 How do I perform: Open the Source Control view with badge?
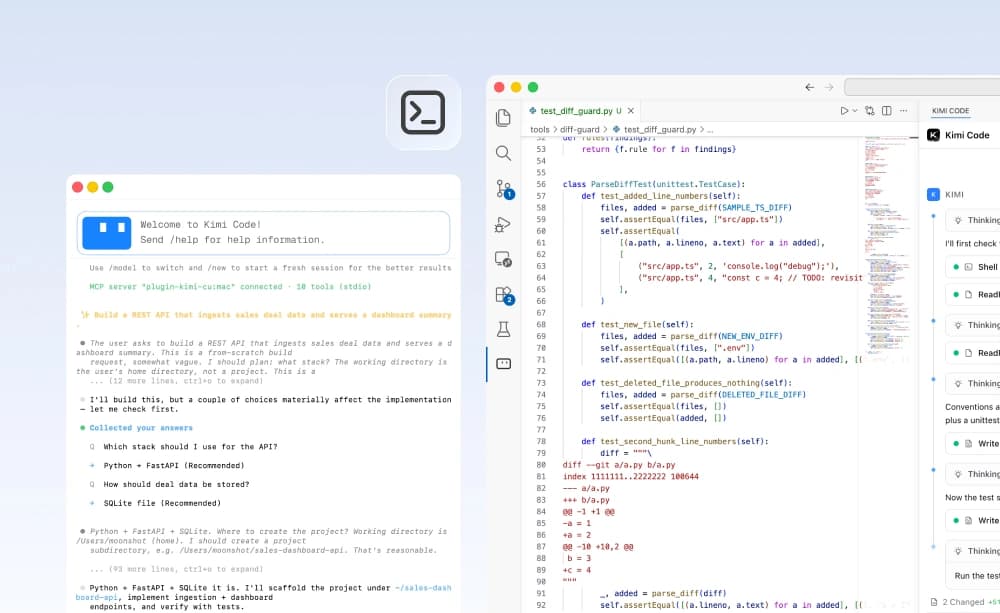504,189
